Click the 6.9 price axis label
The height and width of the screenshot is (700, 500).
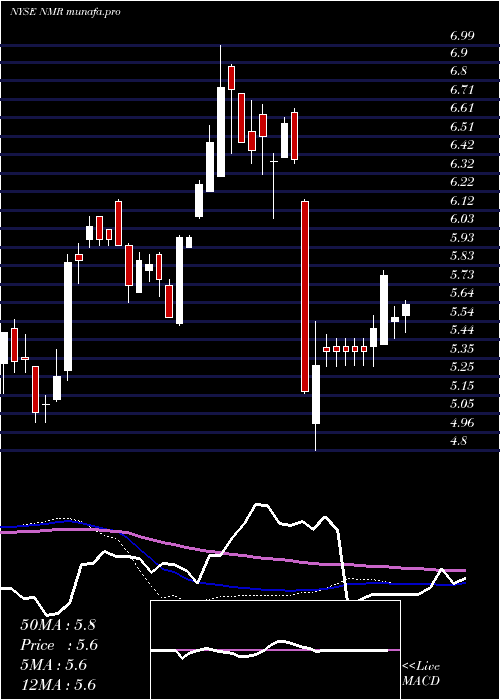coord(458,53)
